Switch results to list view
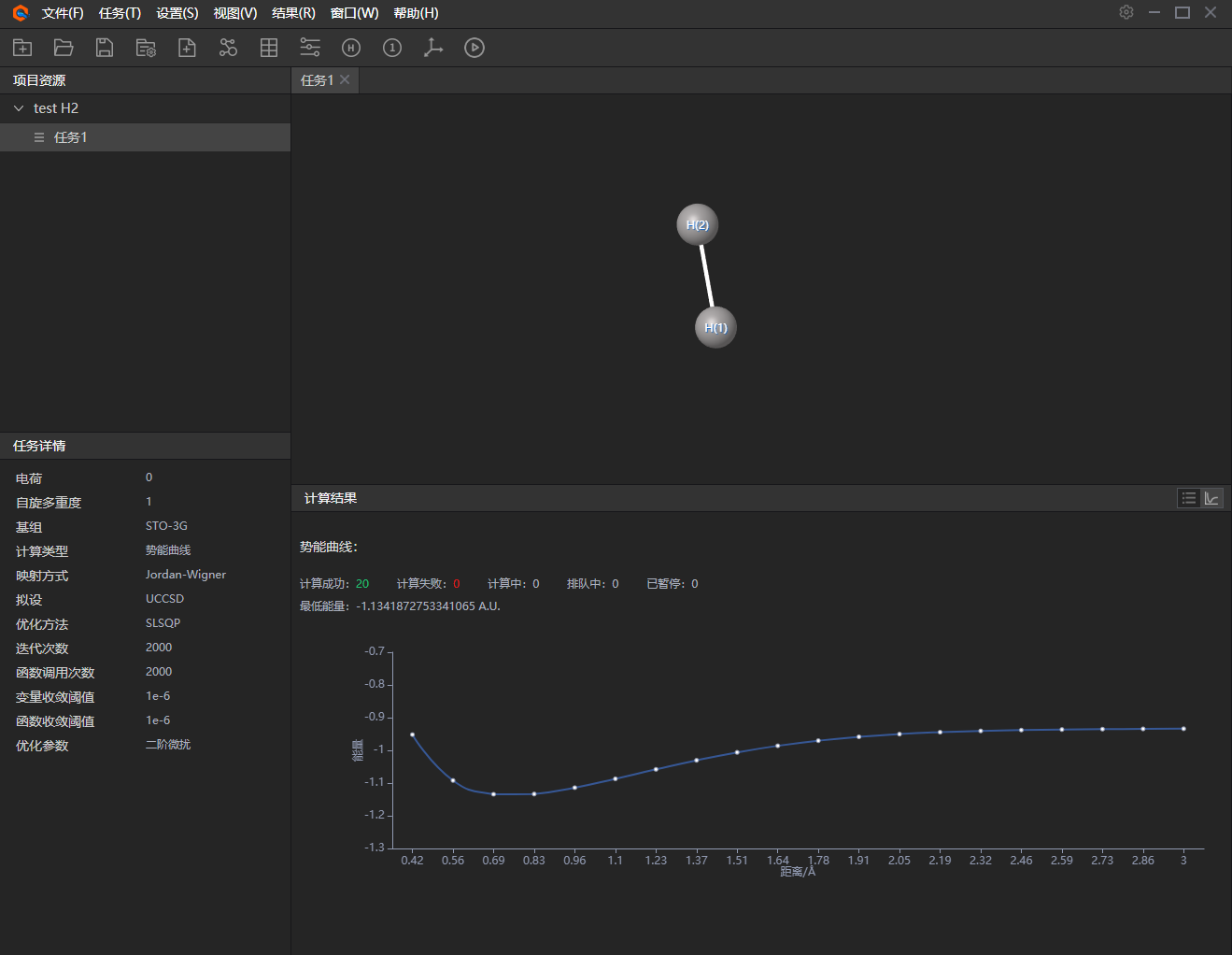The height and width of the screenshot is (955, 1232). click(1188, 498)
